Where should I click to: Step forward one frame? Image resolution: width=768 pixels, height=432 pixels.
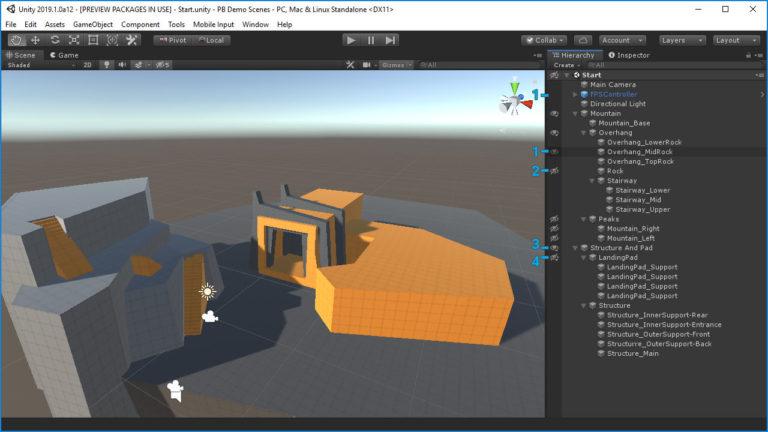390,40
